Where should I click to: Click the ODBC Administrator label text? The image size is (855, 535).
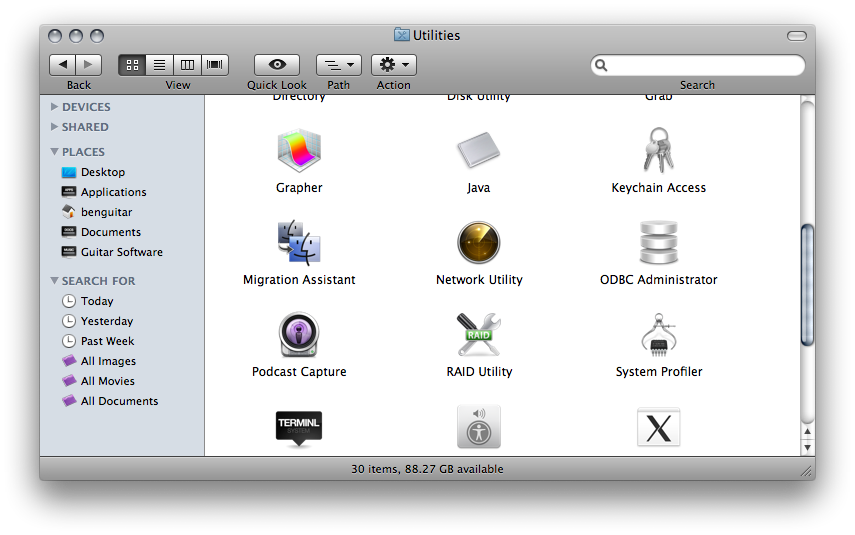pyautogui.click(x=659, y=280)
